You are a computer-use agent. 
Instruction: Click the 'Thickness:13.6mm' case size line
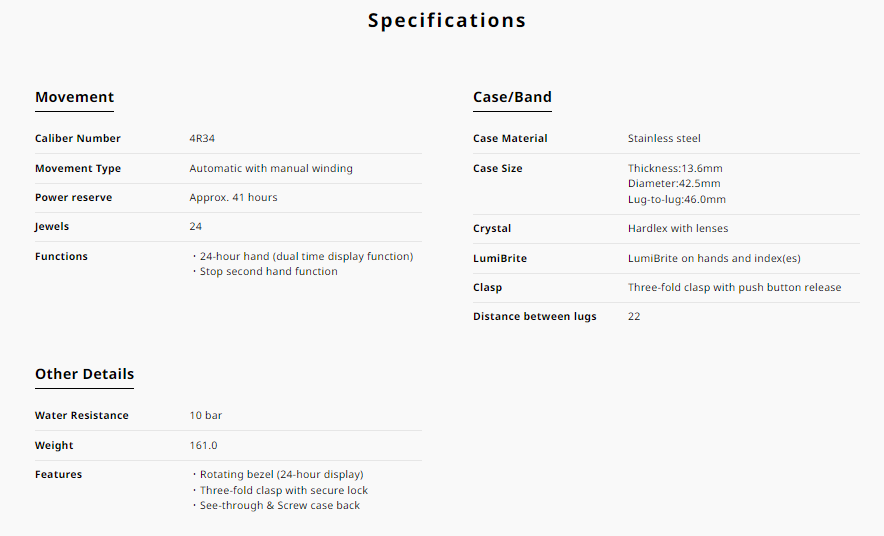click(x=675, y=169)
